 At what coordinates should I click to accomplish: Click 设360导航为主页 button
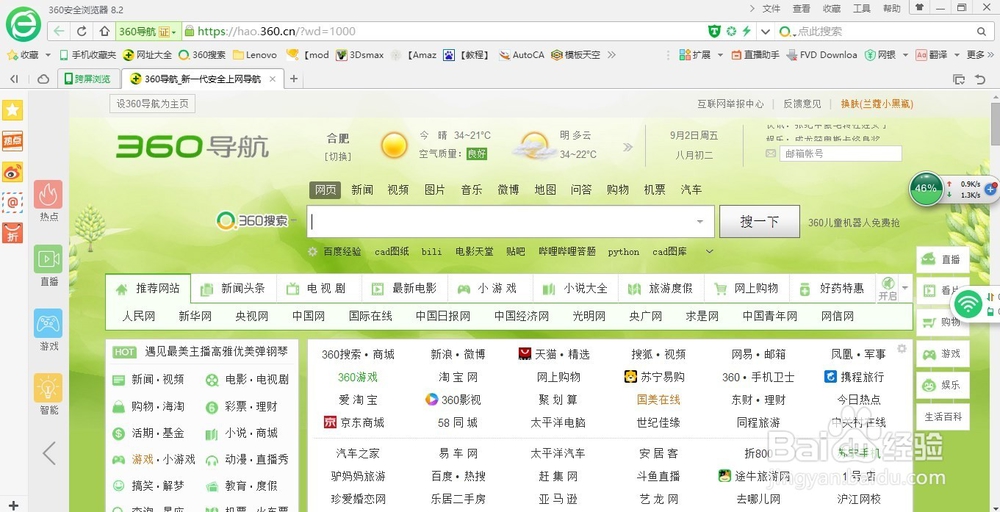(152, 104)
